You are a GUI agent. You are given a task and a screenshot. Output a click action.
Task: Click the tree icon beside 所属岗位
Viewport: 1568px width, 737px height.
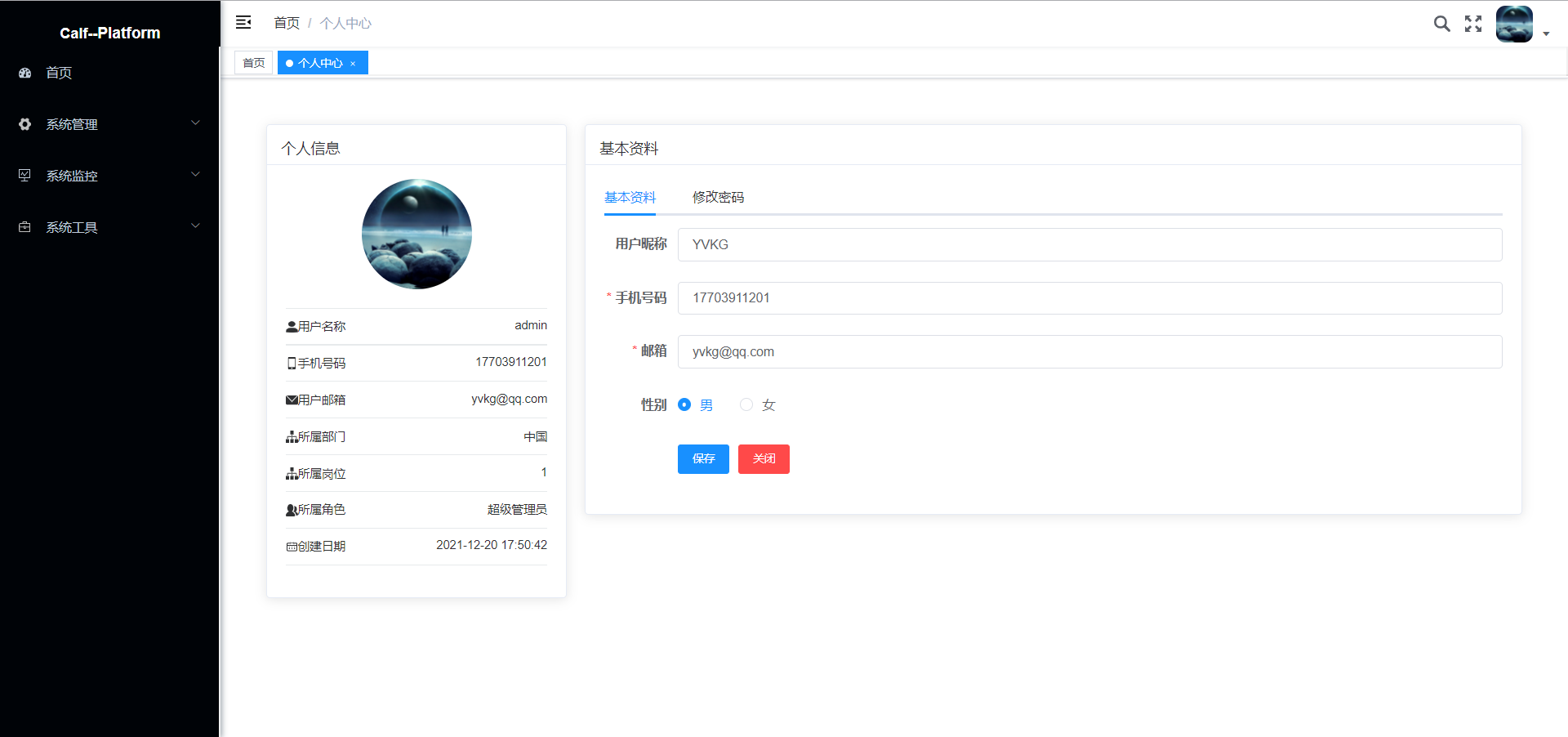pos(292,474)
